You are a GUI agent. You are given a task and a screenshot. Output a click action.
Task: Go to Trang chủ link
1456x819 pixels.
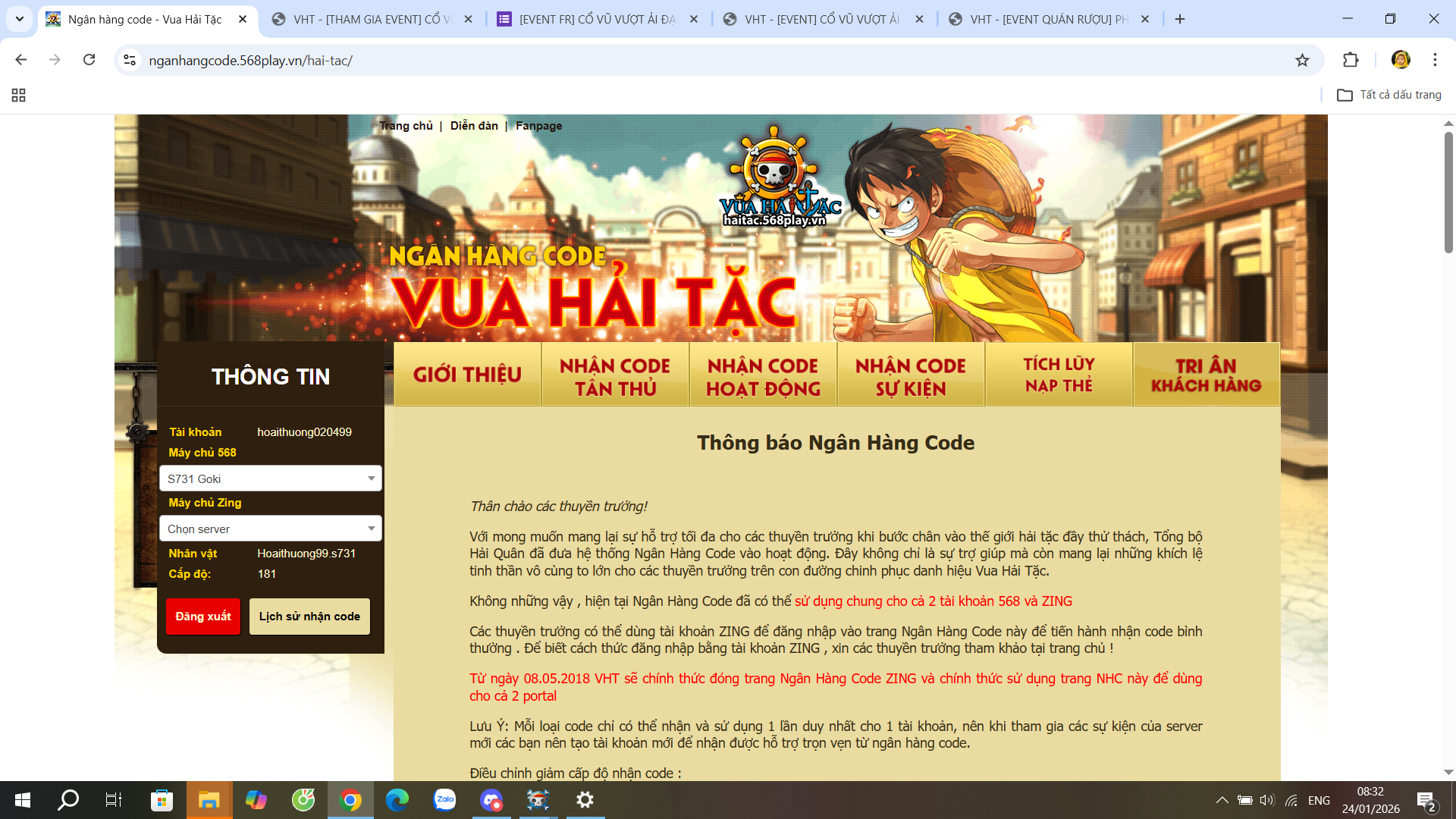tap(406, 126)
